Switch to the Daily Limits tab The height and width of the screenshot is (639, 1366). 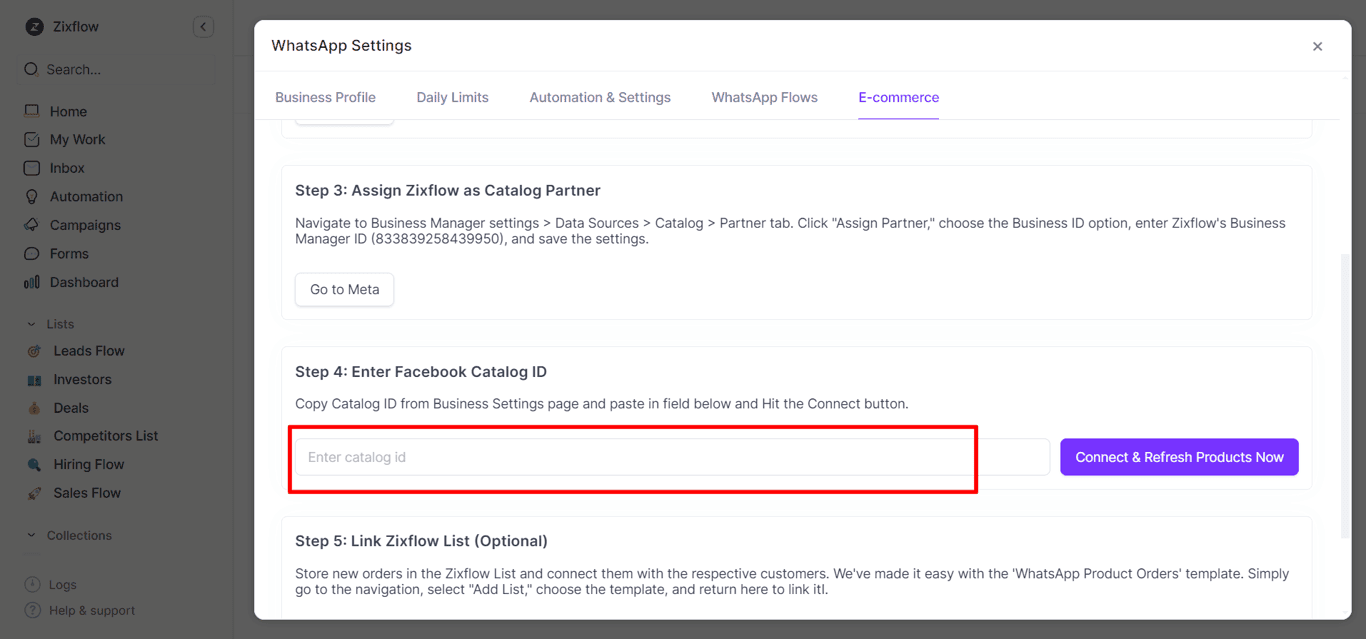(452, 97)
